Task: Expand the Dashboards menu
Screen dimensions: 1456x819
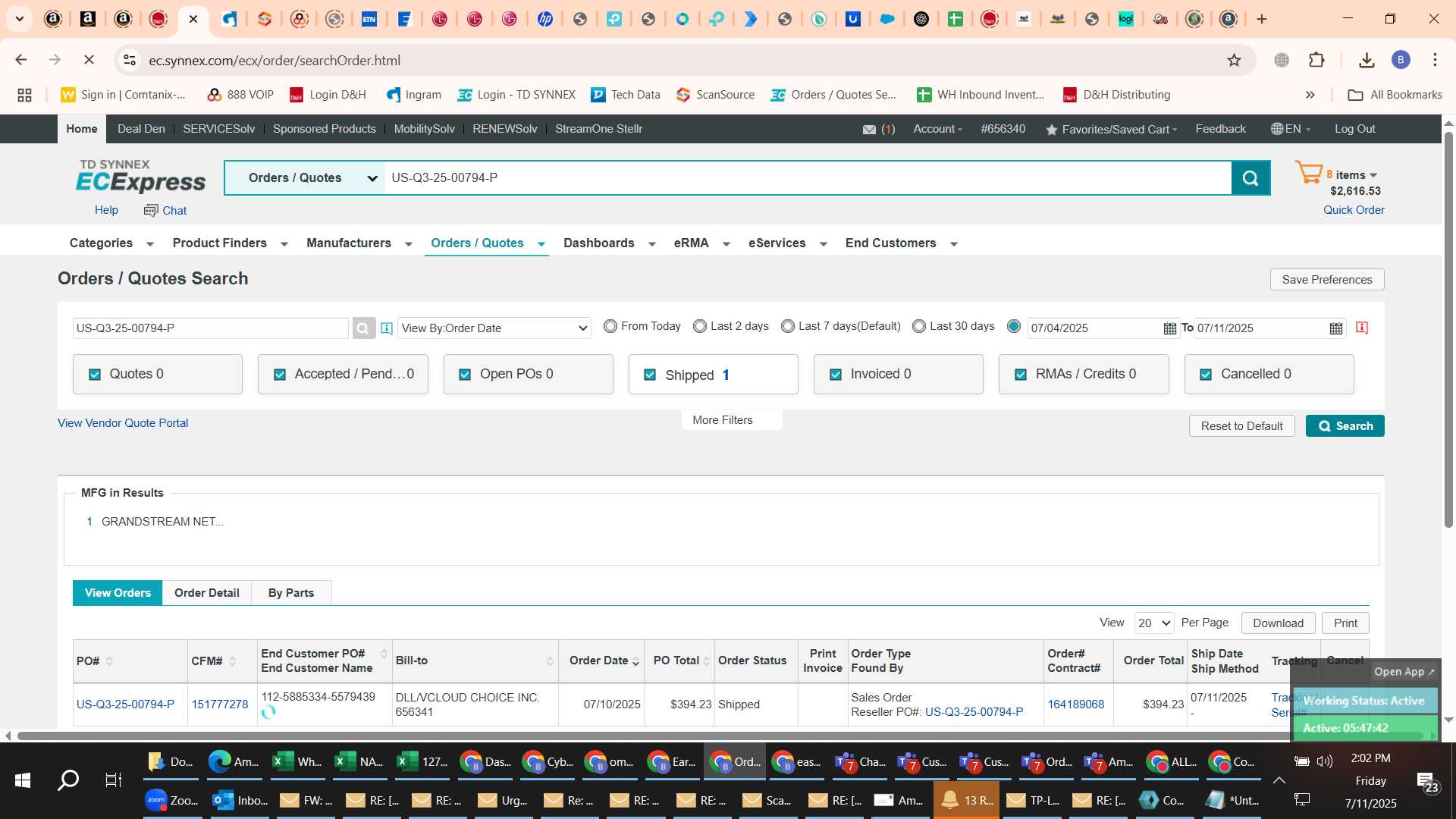Action: click(x=610, y=243)
